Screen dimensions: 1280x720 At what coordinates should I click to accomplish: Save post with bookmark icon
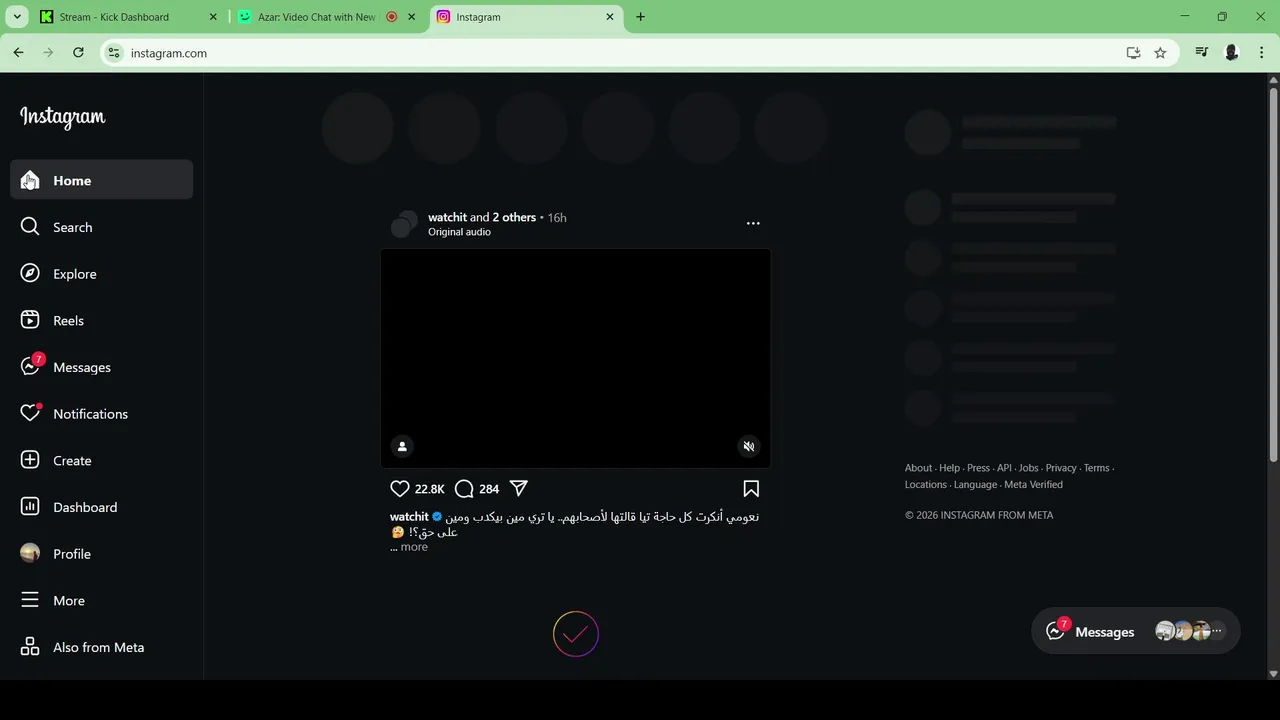(751, 489)
